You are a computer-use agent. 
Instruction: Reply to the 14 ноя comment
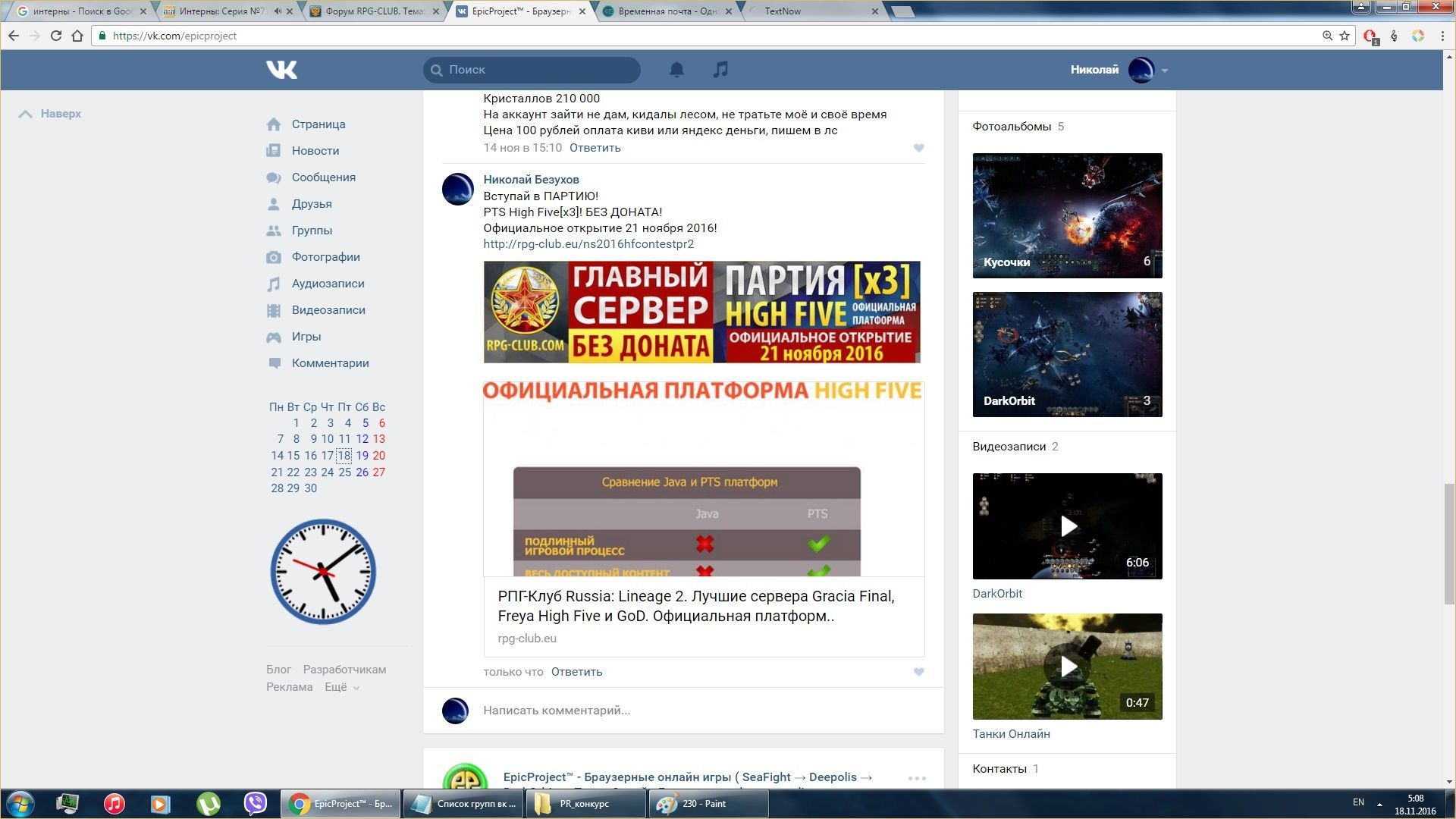click(x=595, y=148)
